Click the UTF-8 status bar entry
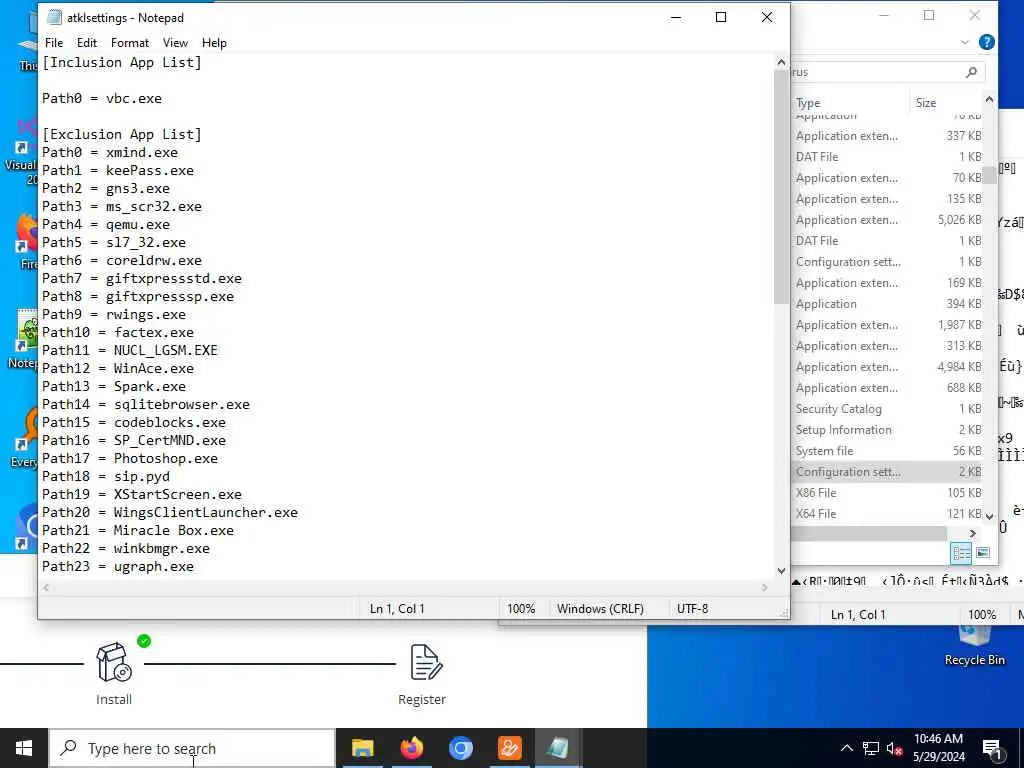 692,609
